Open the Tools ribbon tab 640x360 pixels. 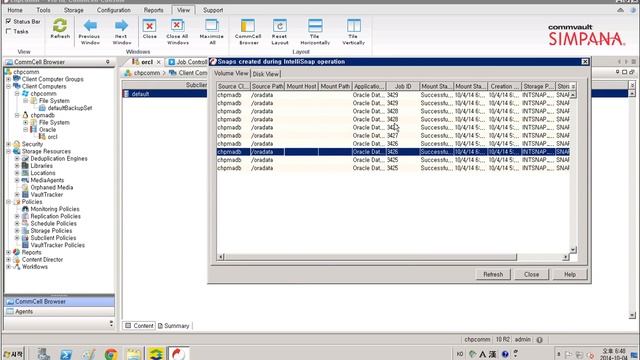point(43,10)
